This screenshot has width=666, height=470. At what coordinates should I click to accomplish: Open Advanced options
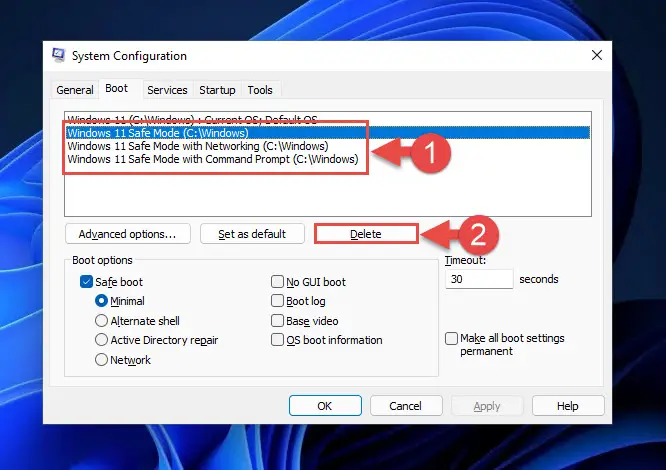click(x=127, y=234)
